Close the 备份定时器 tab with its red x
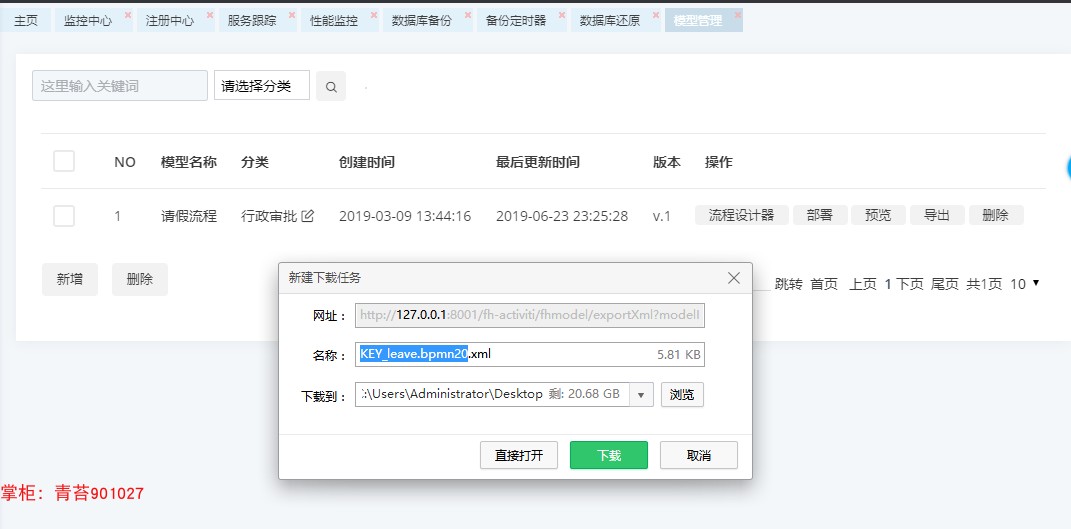The height and width of the screenshot is (529, 1071). pyautogui.click(x=561, y=14)
